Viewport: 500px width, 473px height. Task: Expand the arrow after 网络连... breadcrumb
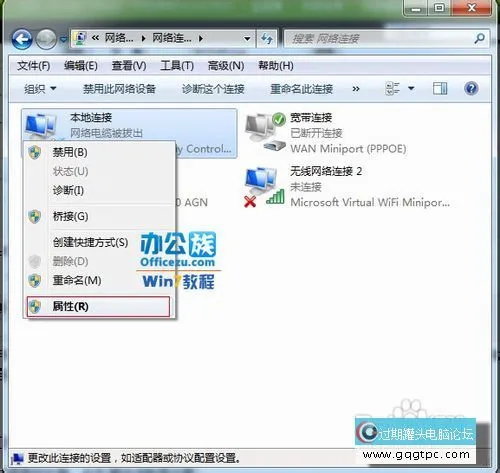point(201,39)
